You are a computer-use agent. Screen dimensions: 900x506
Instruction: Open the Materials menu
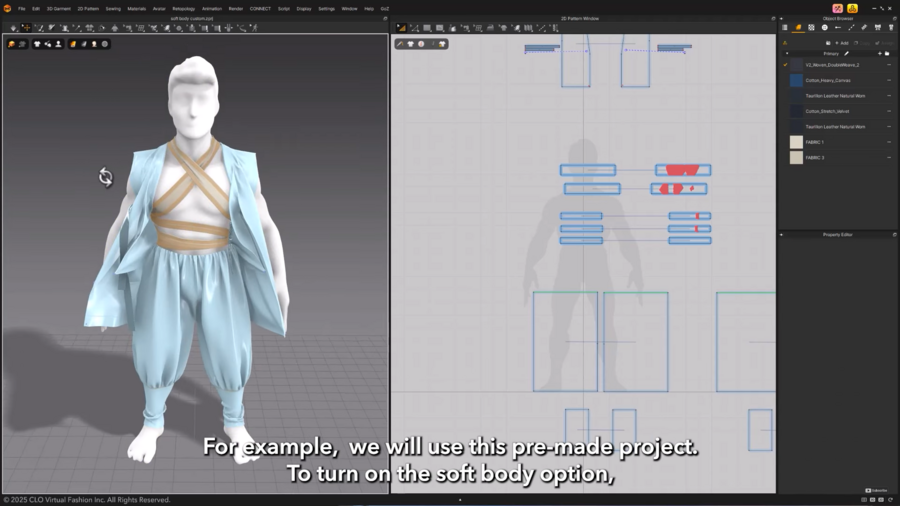137,9
